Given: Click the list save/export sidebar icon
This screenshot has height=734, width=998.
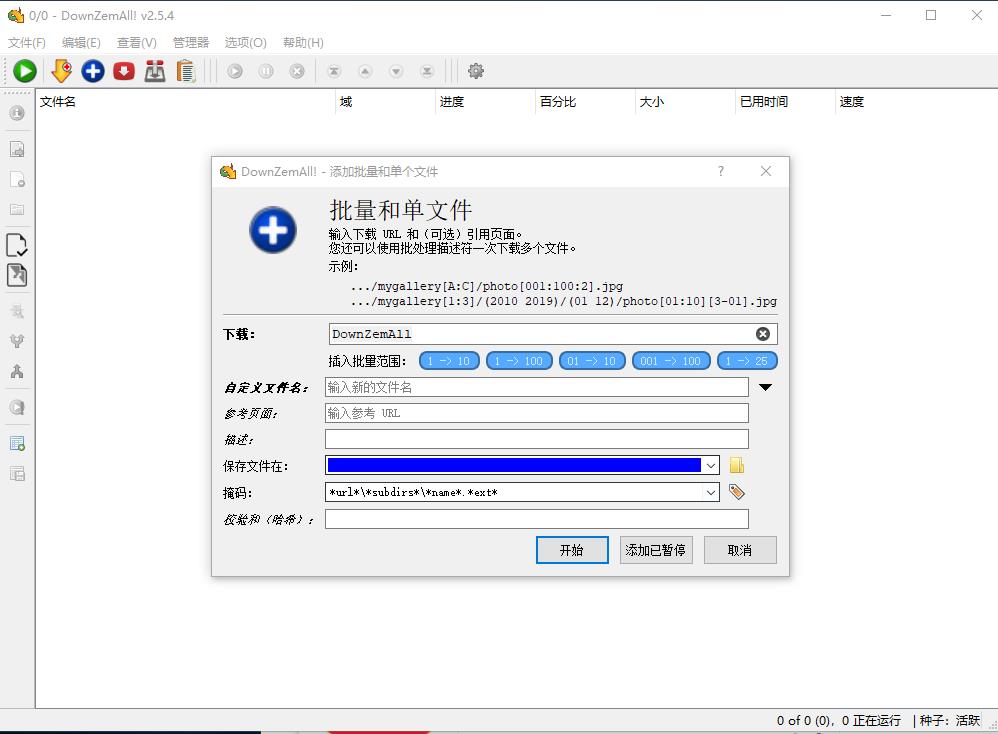Looking at the screenshot, I should tap(17, 474).
